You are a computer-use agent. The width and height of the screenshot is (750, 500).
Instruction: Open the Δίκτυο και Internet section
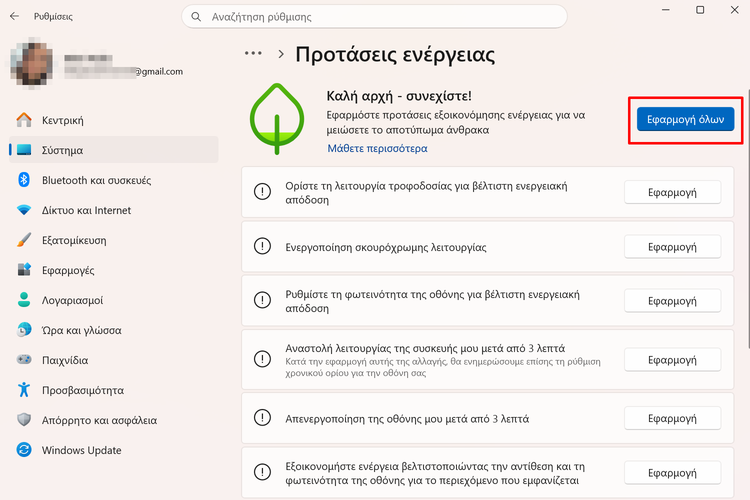click(x=86, y=210)
